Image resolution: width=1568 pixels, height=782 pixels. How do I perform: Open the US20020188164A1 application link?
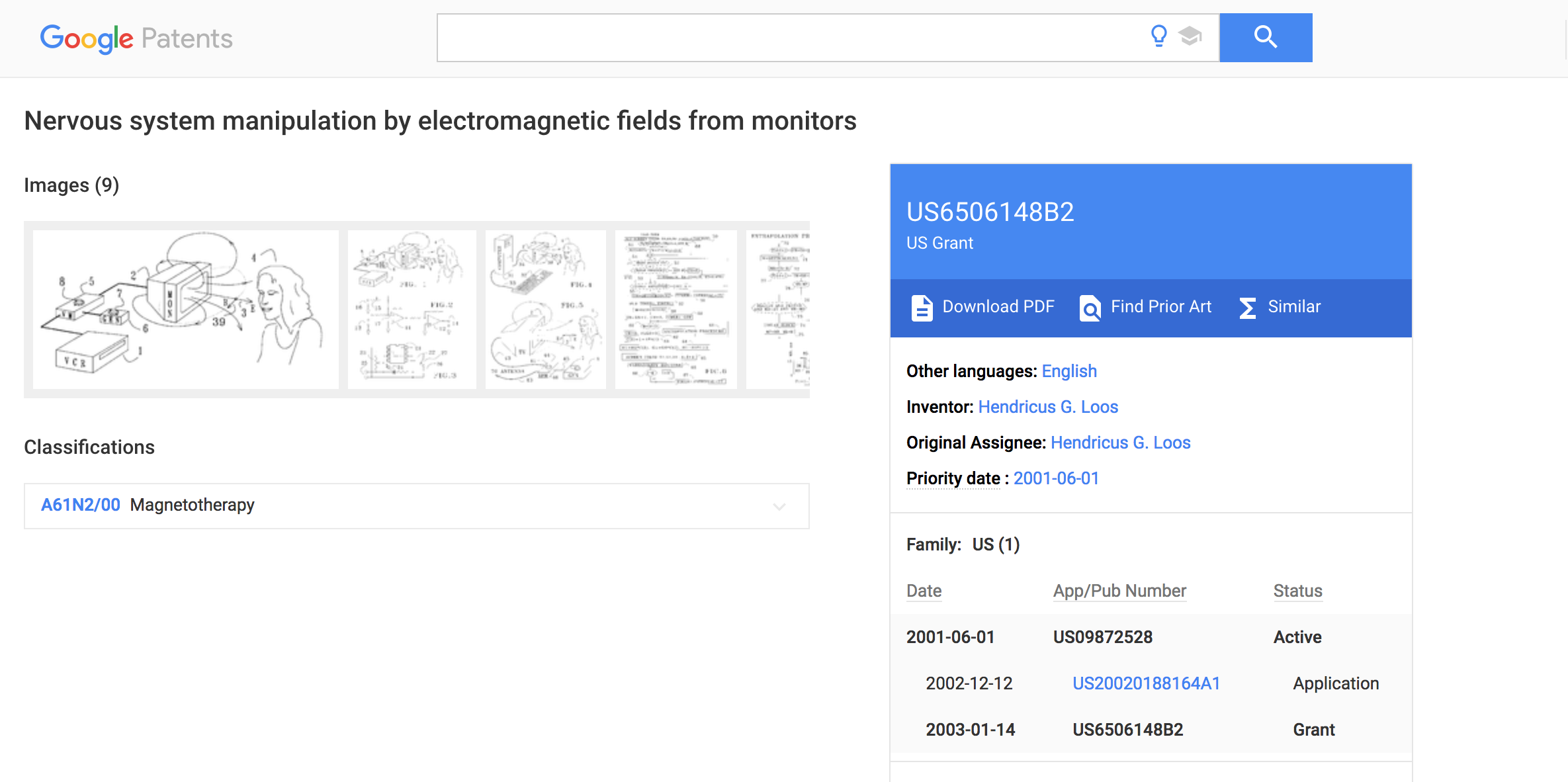click(x=1146, y=683)
